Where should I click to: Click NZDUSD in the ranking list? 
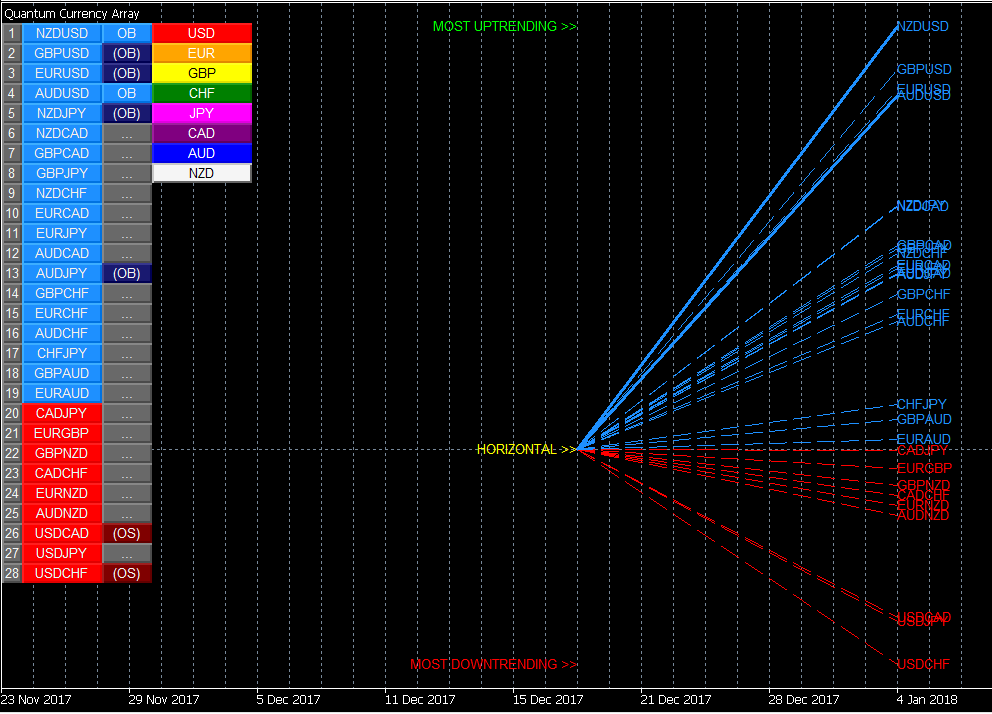tap(62, 33)
